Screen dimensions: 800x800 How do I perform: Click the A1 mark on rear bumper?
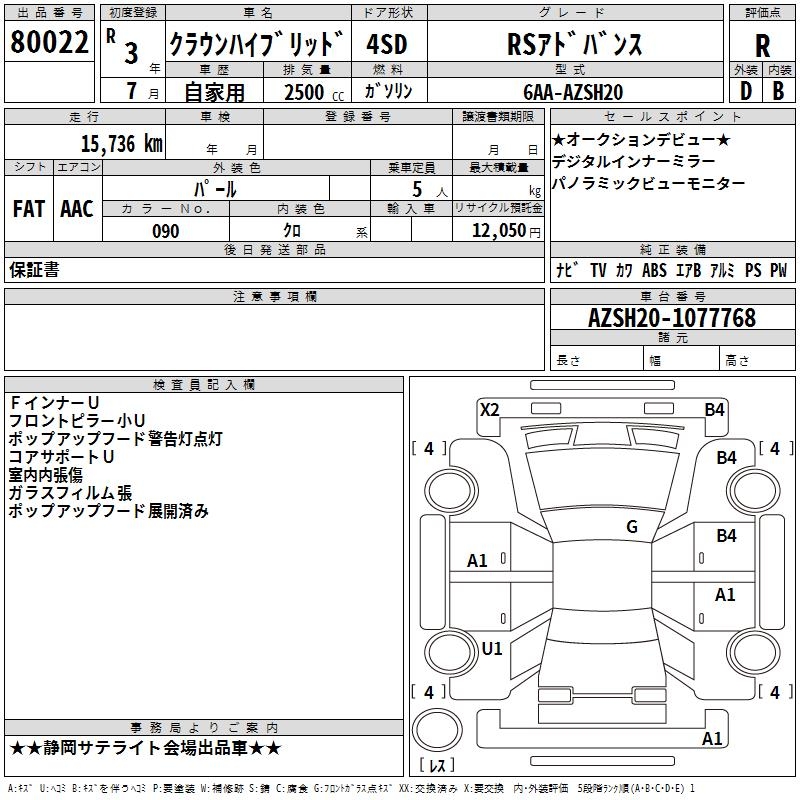click(712, 738)
